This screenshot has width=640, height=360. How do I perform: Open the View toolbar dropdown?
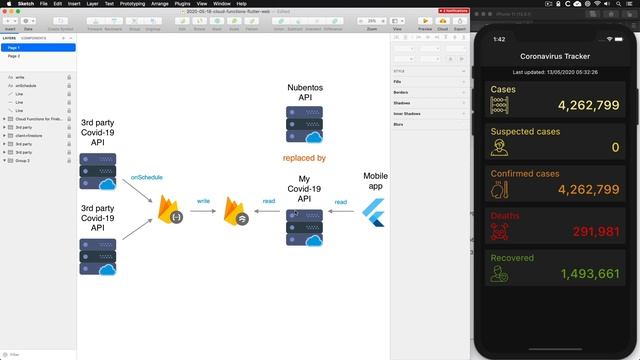coord(398,21)
